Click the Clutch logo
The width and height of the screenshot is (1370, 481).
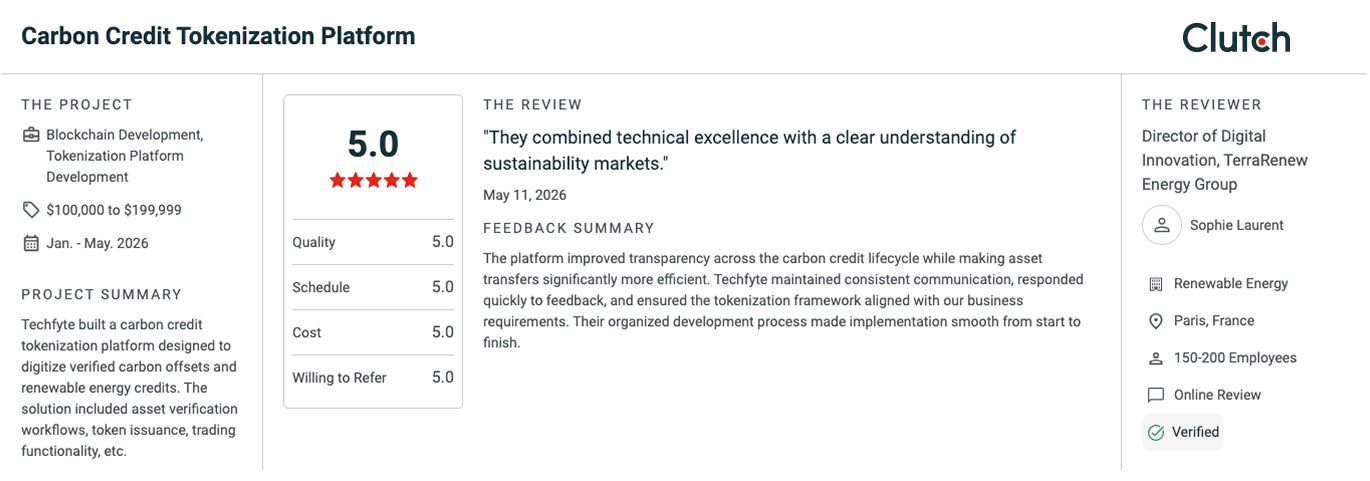click(1236, 37)
